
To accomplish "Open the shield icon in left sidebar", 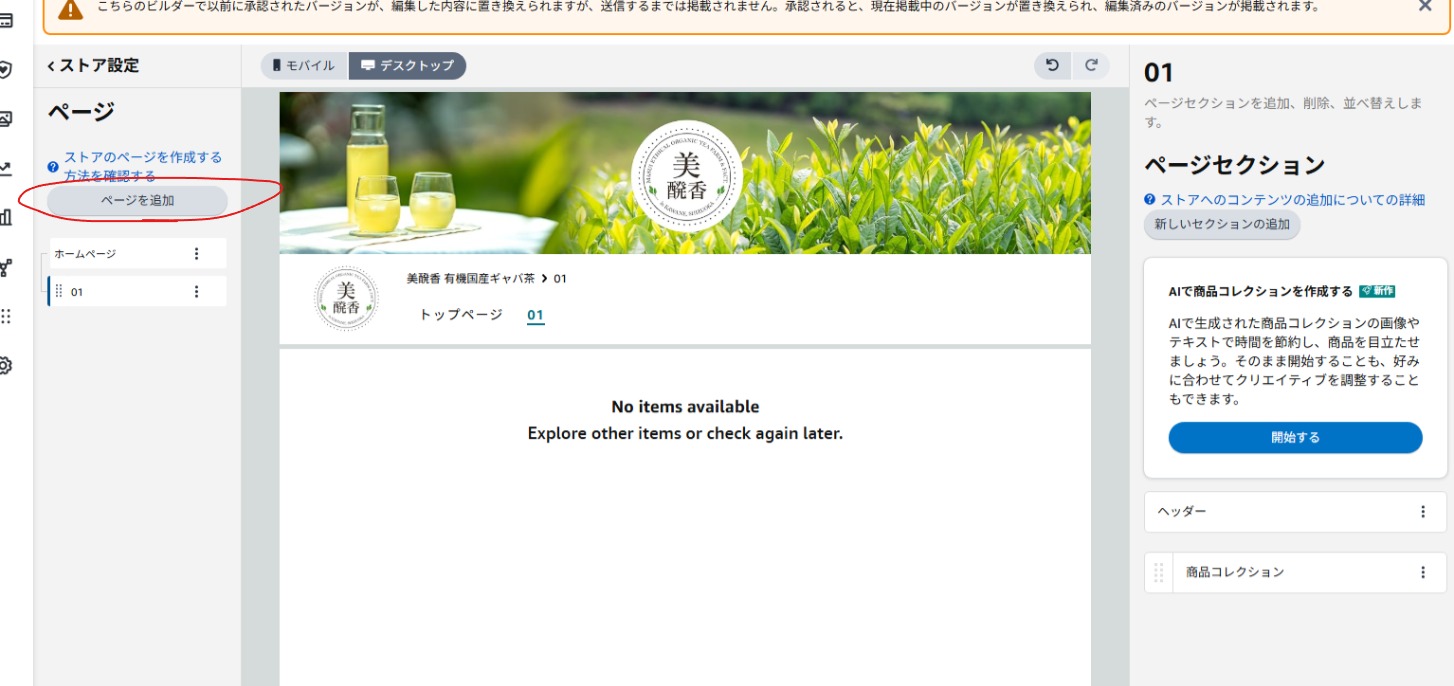I will pyautogui.click(x=5, y=70).
